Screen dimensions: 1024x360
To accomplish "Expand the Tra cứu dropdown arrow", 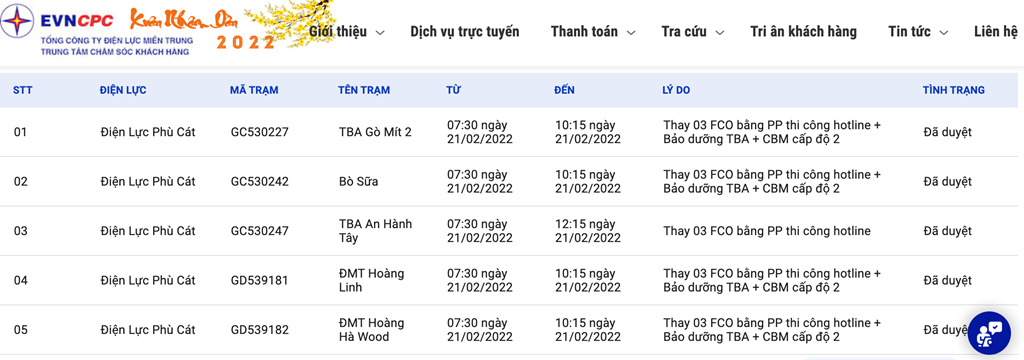I will coord(720,33).
